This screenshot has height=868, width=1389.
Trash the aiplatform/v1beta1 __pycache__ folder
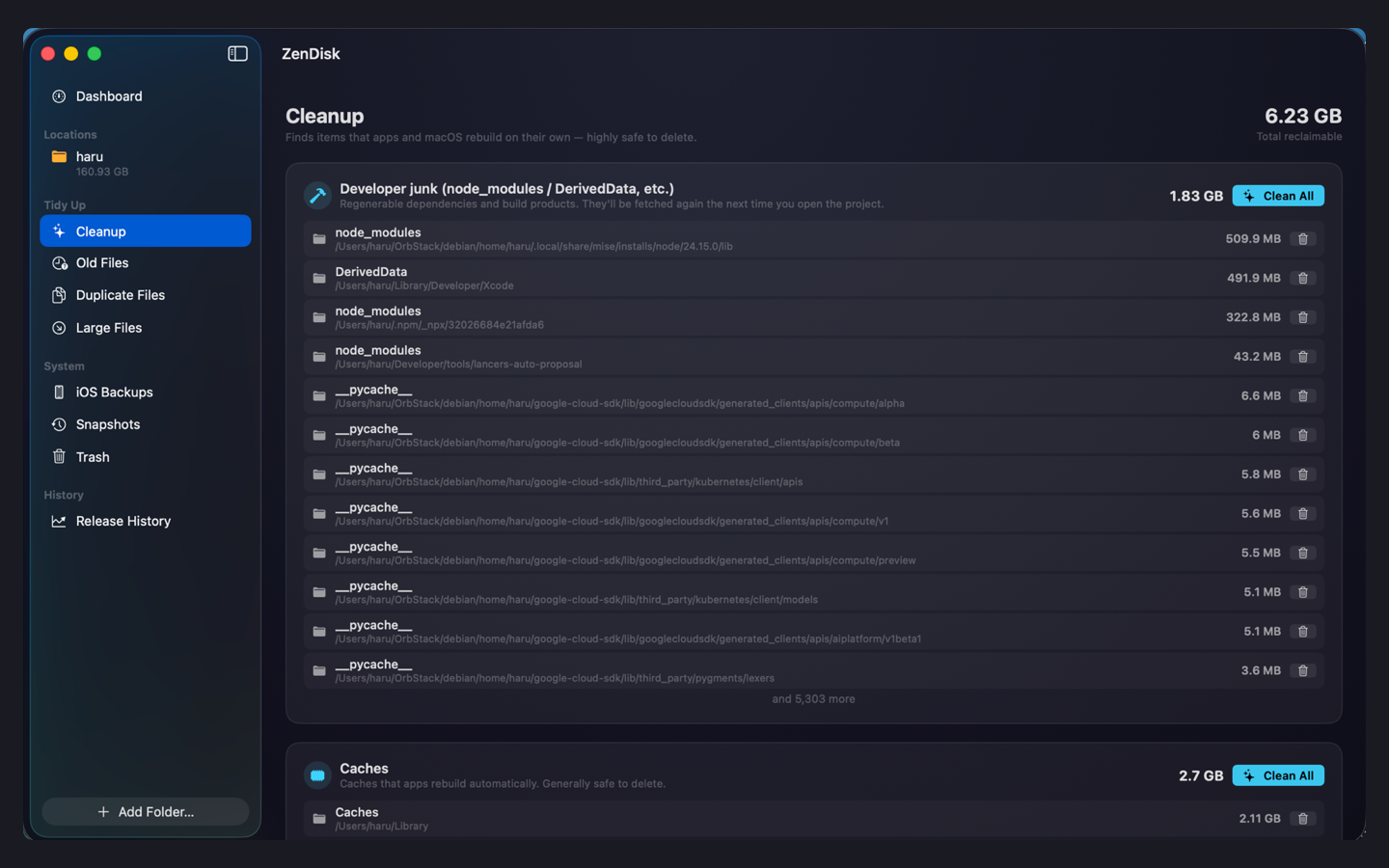1303,632
